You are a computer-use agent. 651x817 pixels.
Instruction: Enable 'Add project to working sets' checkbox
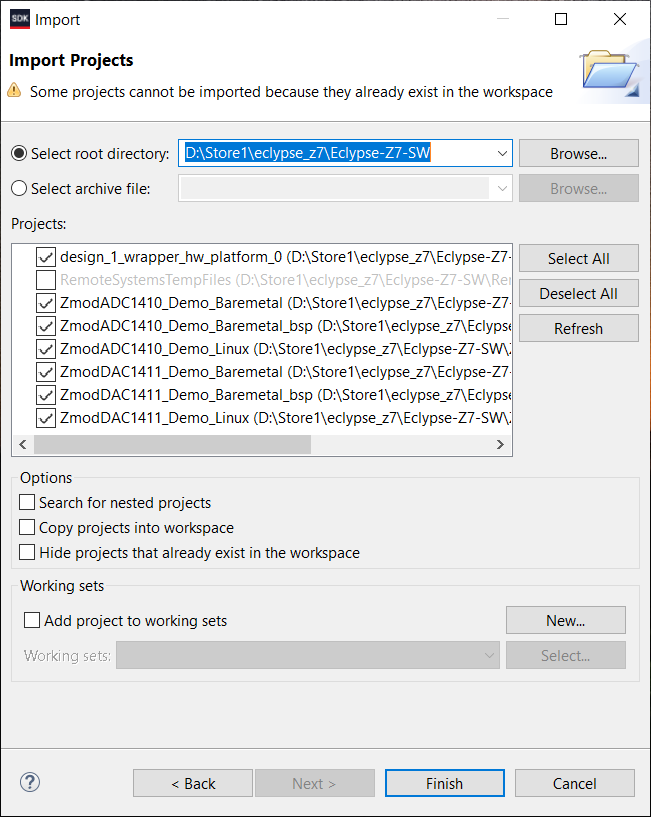pyautogui.click(x=32, y=620)
